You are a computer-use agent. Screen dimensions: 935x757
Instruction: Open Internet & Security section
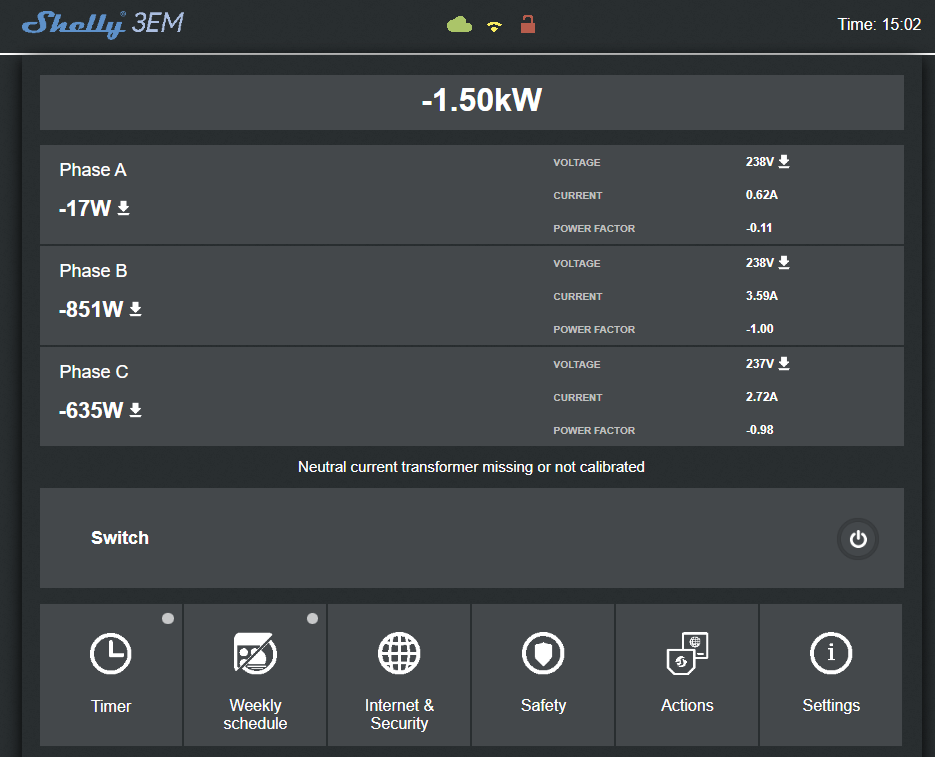click(x=399, y=675)
